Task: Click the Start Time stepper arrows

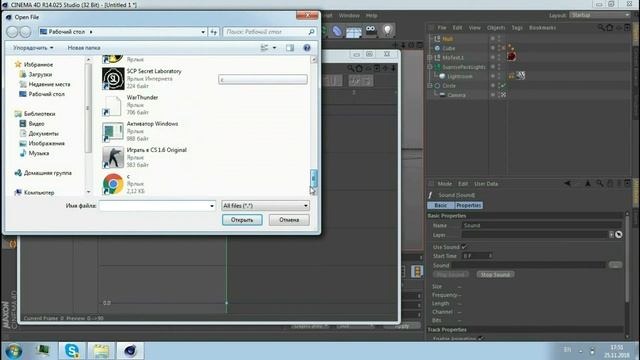Action: pos(490,256)
